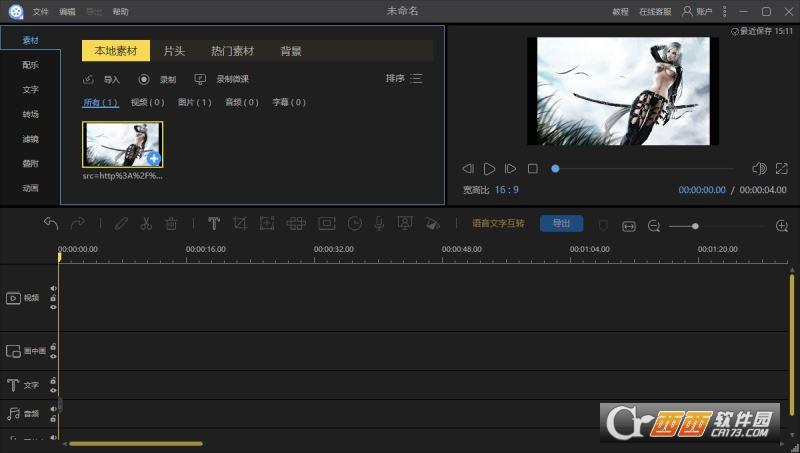The height and width of the screenshot is (453, 800).
Task: Toggle visibility of the 文字 track
Action: click(54, 390)
